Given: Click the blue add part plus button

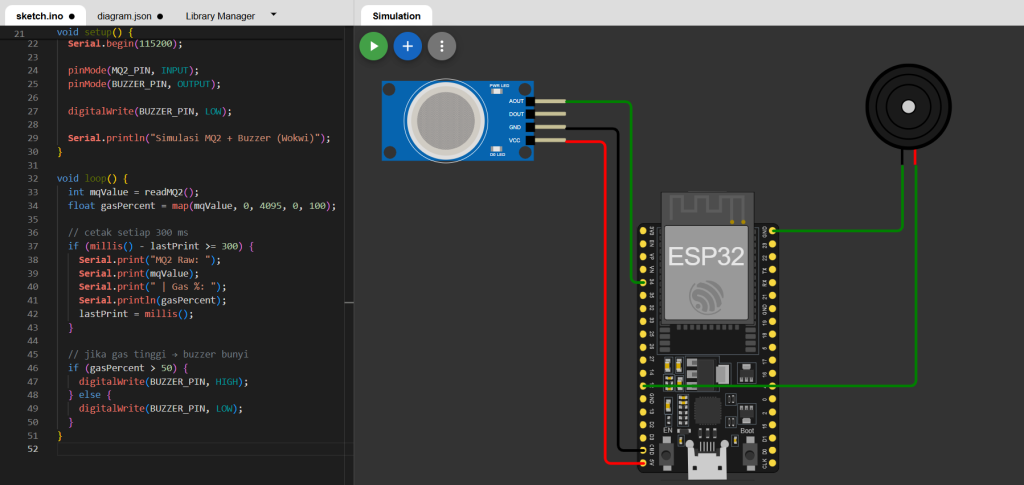Looking at the screenshot, I should tap(407, 46).
